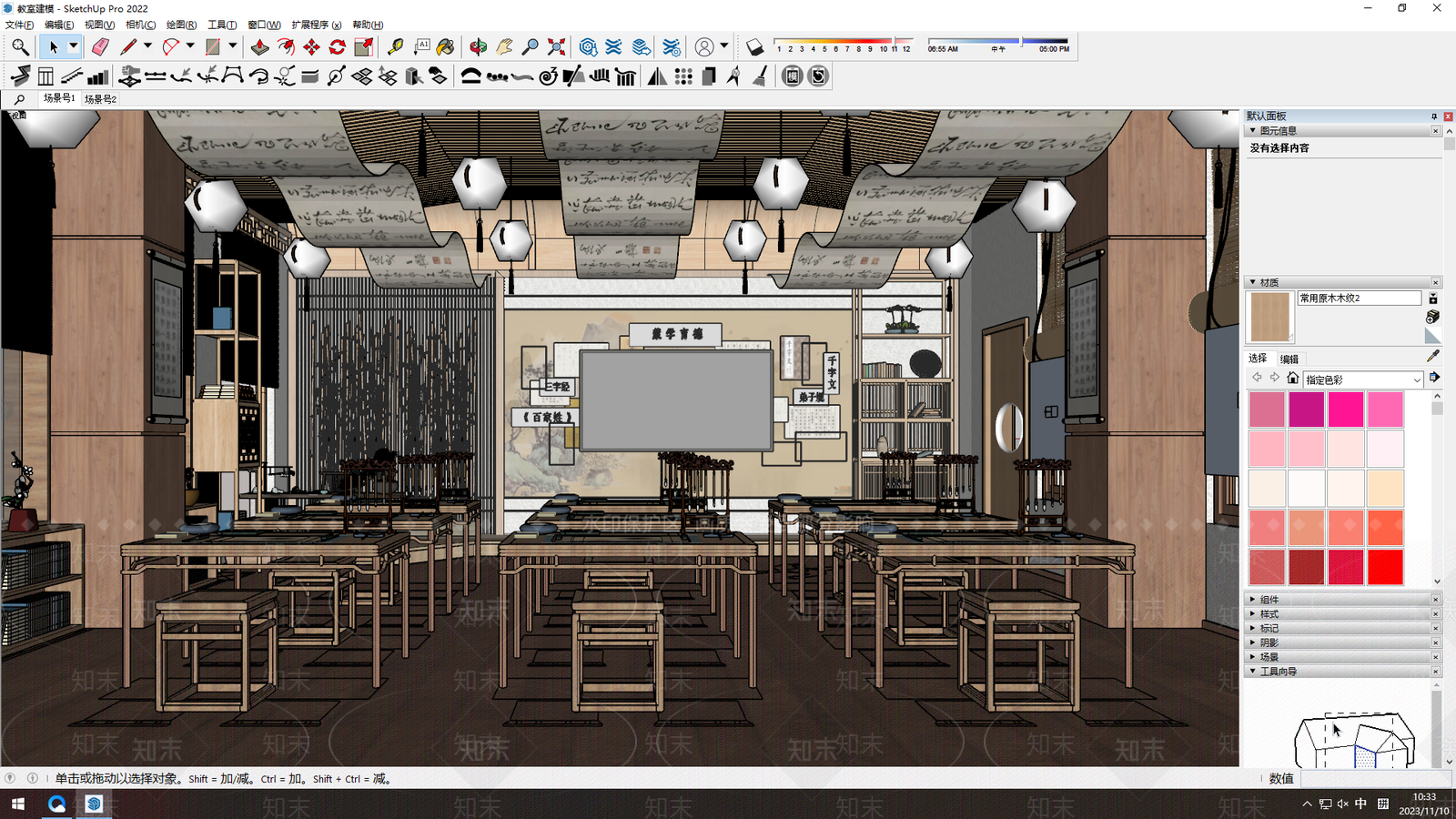
Task: Select the Pan hand tool
Action: coord(504,46)
